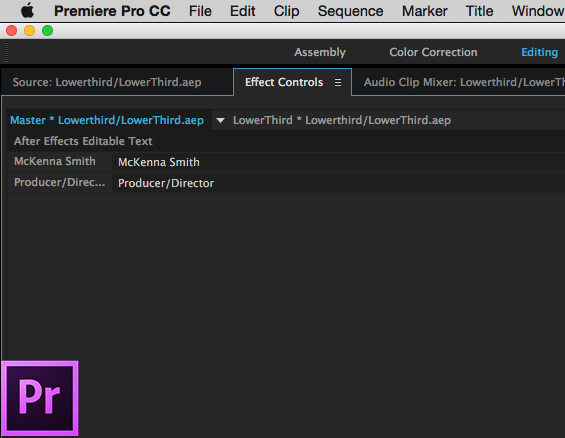Select the Effect Controls tab

click(284, 82)
